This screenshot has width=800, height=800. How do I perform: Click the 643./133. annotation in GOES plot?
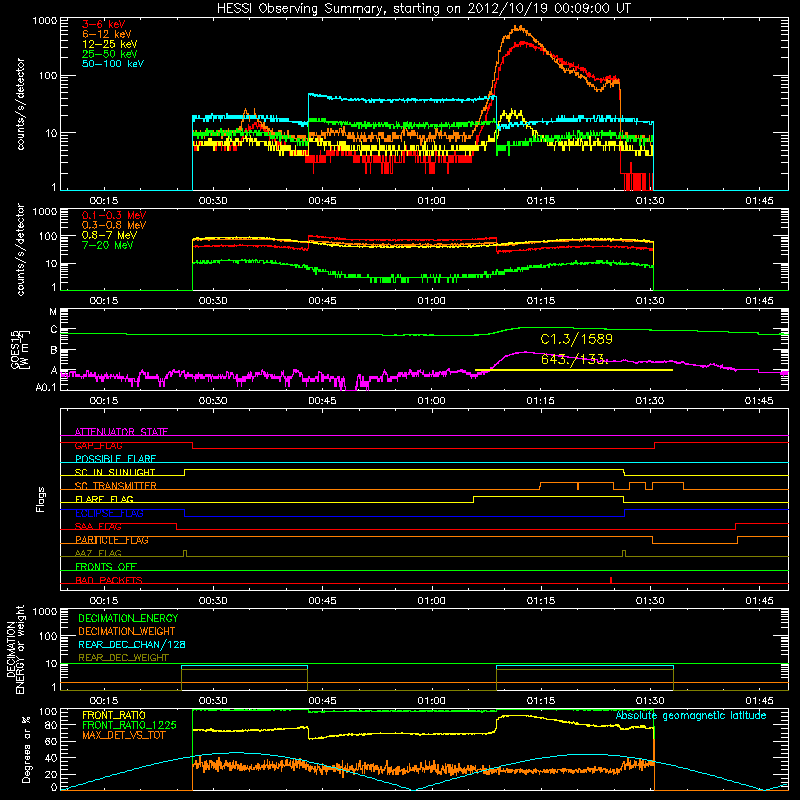(x=574, y=360)
